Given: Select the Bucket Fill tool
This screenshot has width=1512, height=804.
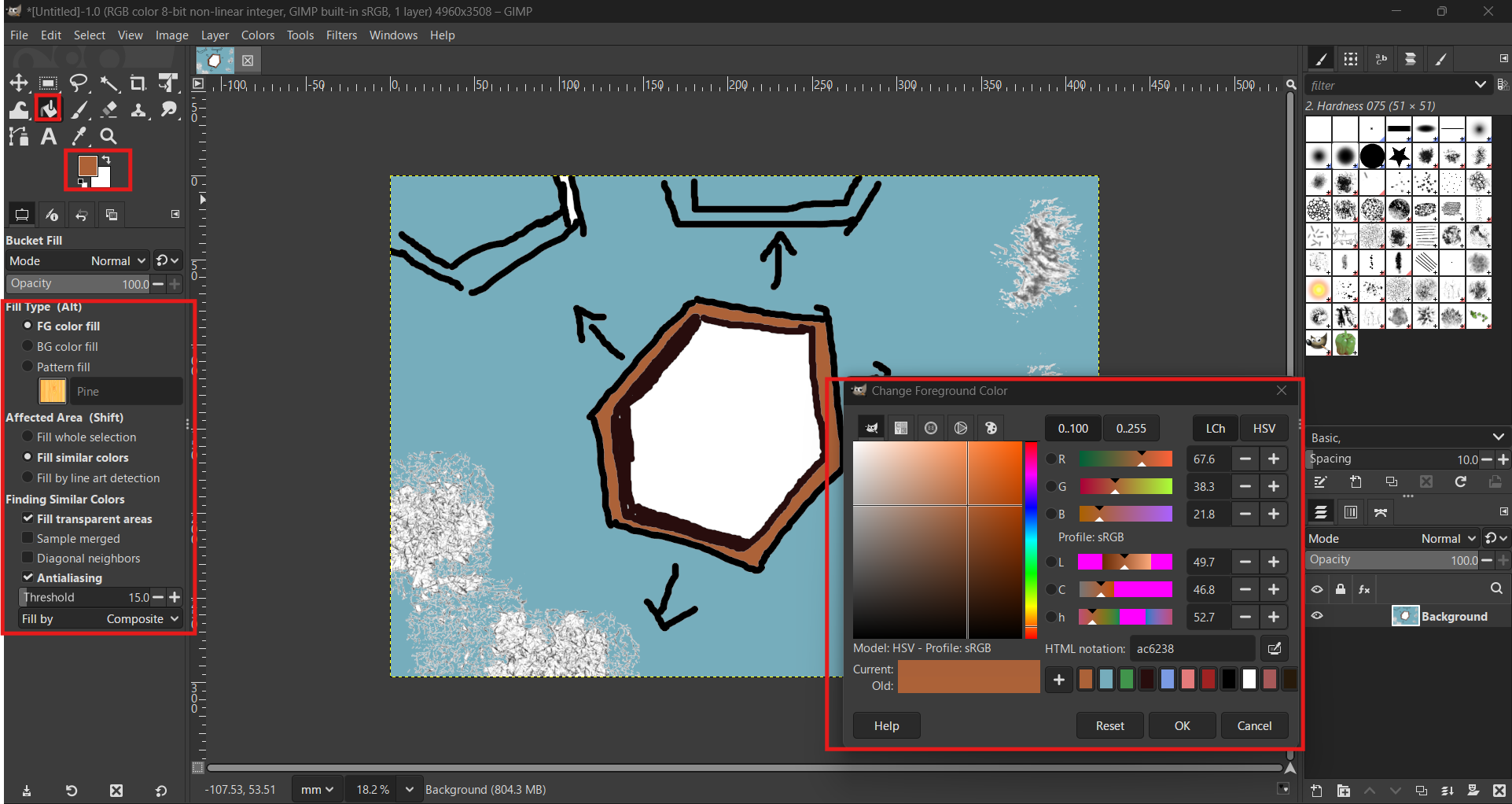Looking at the screenshot, I should click(x=49, y=109).
